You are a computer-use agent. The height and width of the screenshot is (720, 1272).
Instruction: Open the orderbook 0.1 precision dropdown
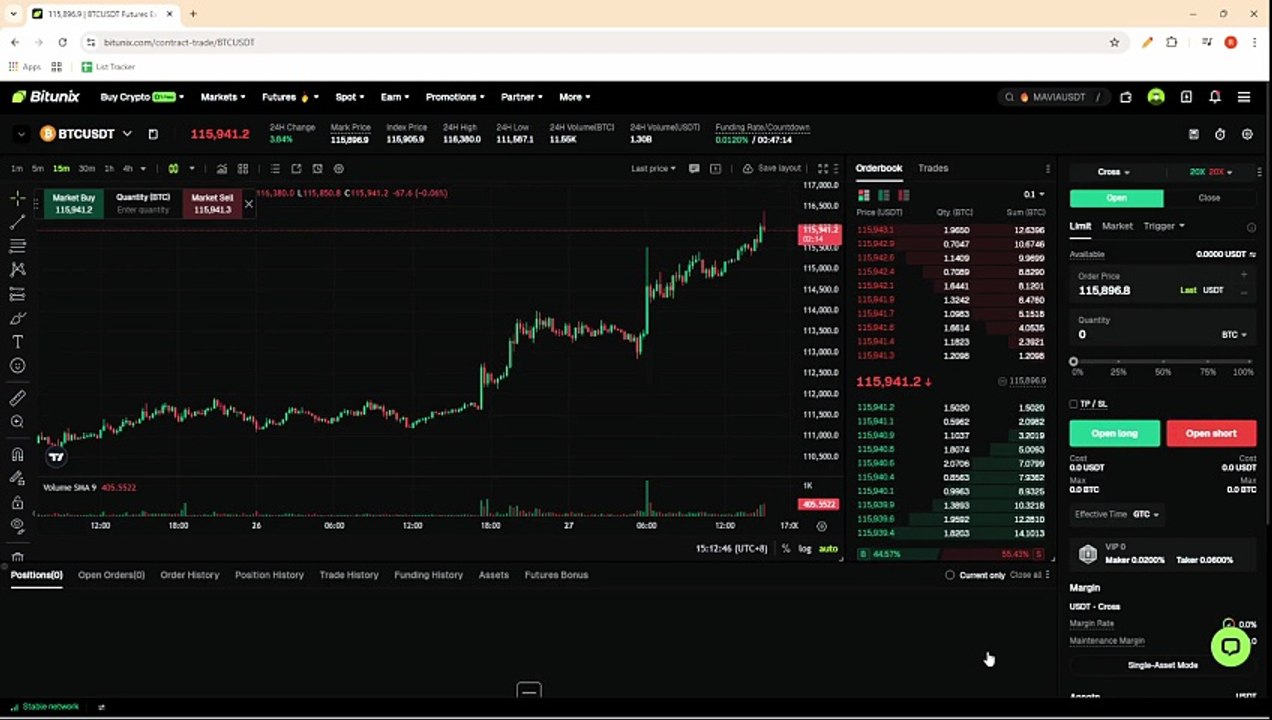(x=1034, y=195)
